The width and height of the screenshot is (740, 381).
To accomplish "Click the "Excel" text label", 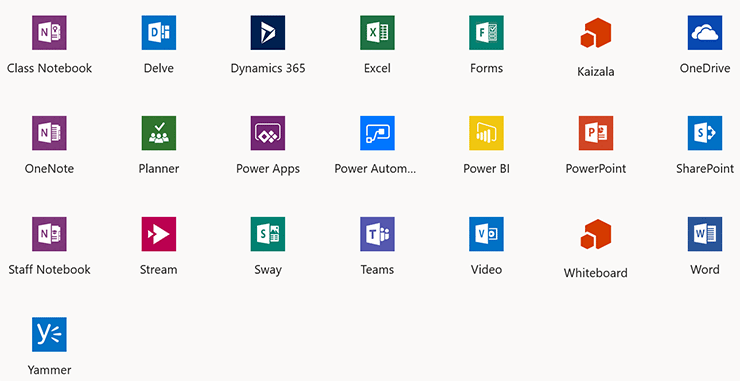I will point(377,68).
